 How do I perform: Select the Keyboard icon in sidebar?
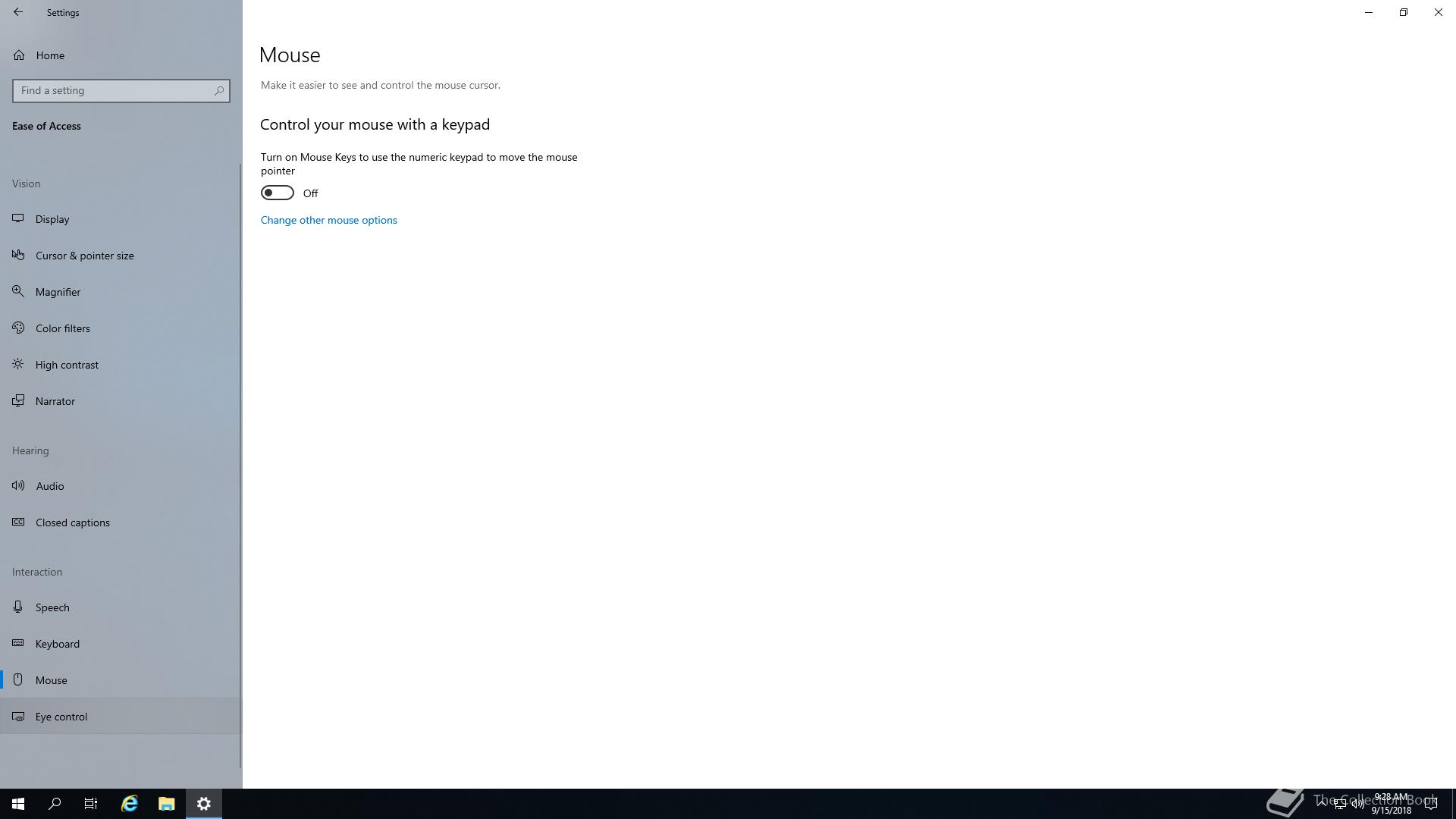[x=18, y=643]
